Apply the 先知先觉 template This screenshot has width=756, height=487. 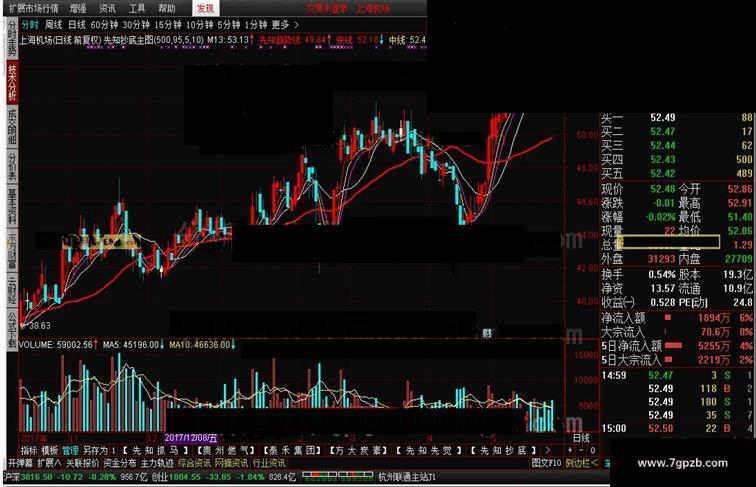click(x=429, y=450)
